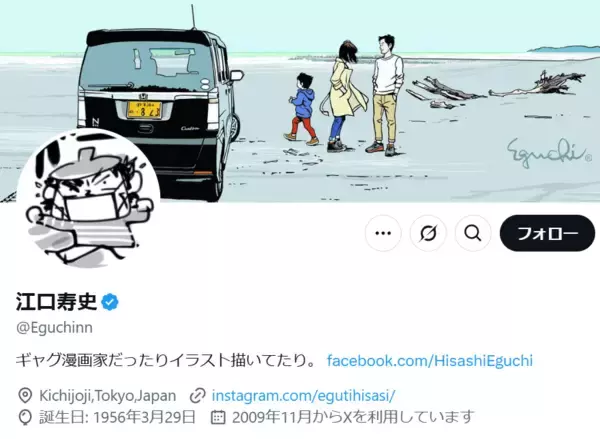Click the search magnifier icon

[473, 233]
